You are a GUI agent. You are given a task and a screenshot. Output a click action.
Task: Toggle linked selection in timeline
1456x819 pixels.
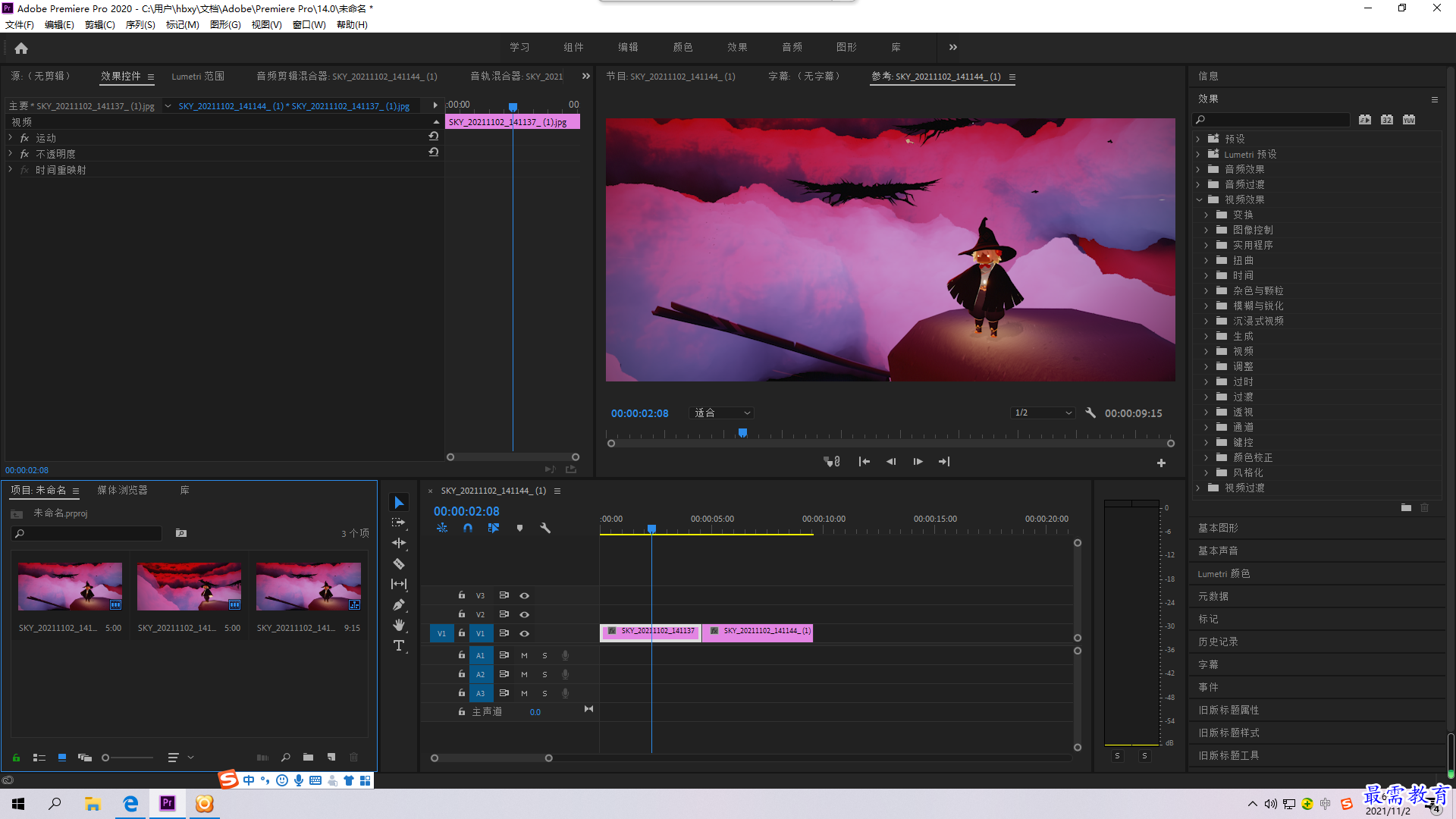pos(494,528)
